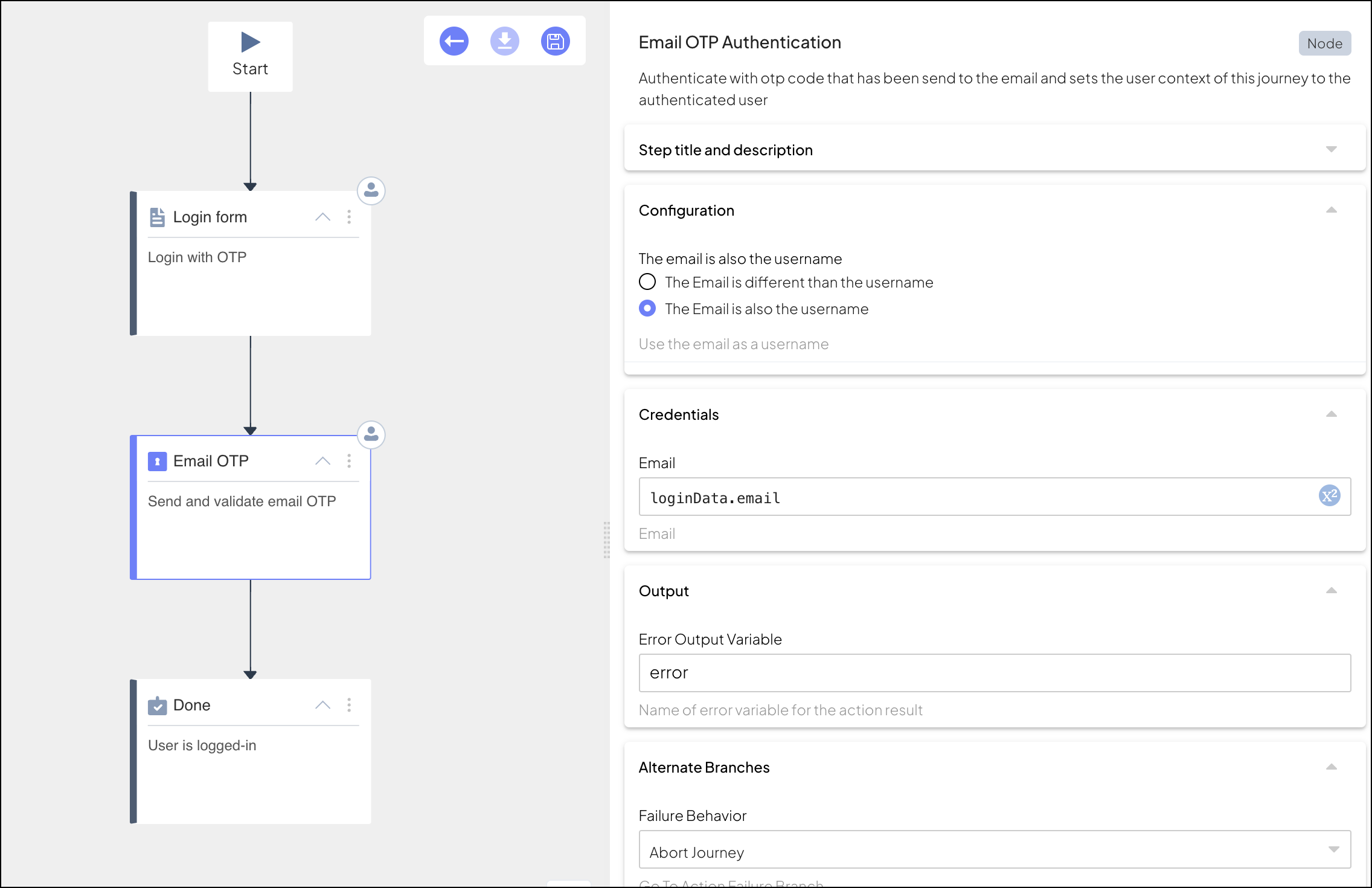Click user badge on Login form node
1372x888 pixels.
pos(371,191)
